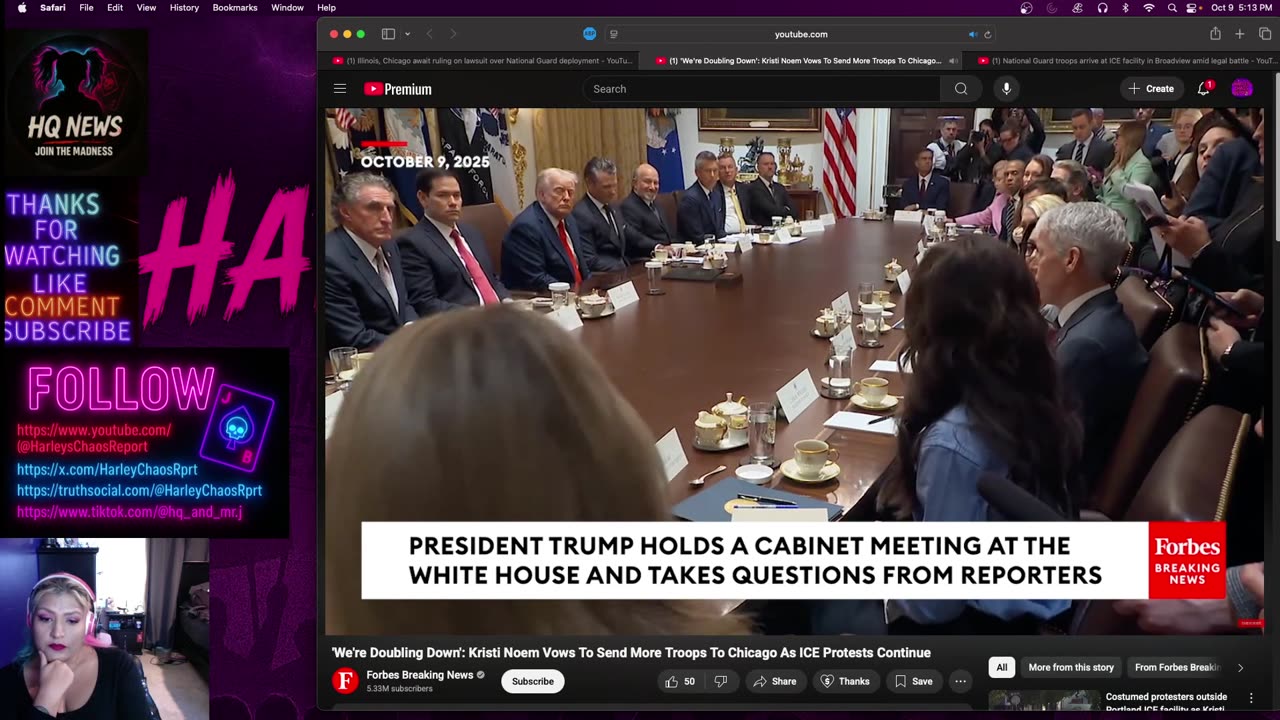Click the Thanks button
Viewport: 1280px width, 720px height.
coord(845,681)
